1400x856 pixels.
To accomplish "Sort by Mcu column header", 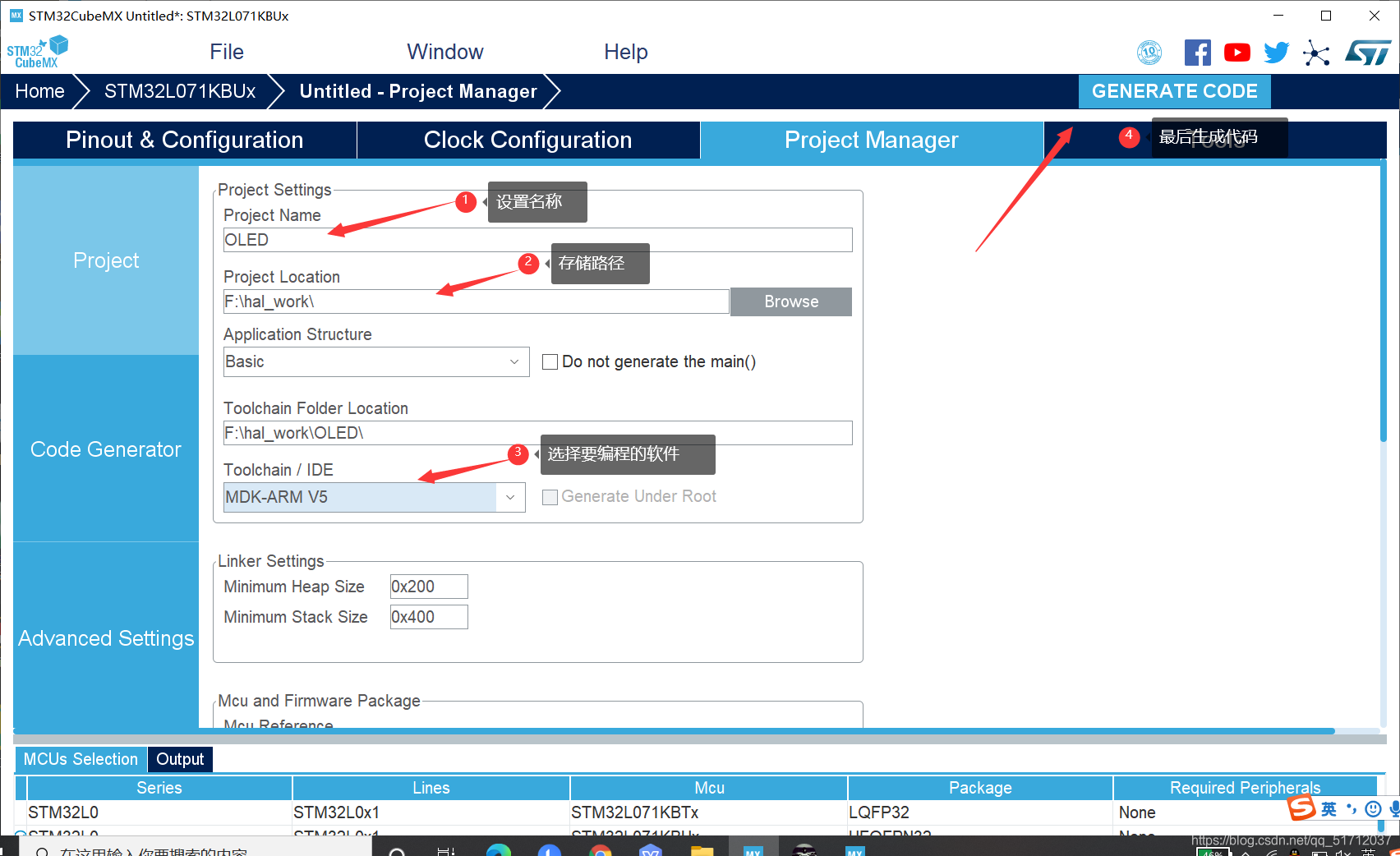I will pyautogui.click(x=709, y=788).
